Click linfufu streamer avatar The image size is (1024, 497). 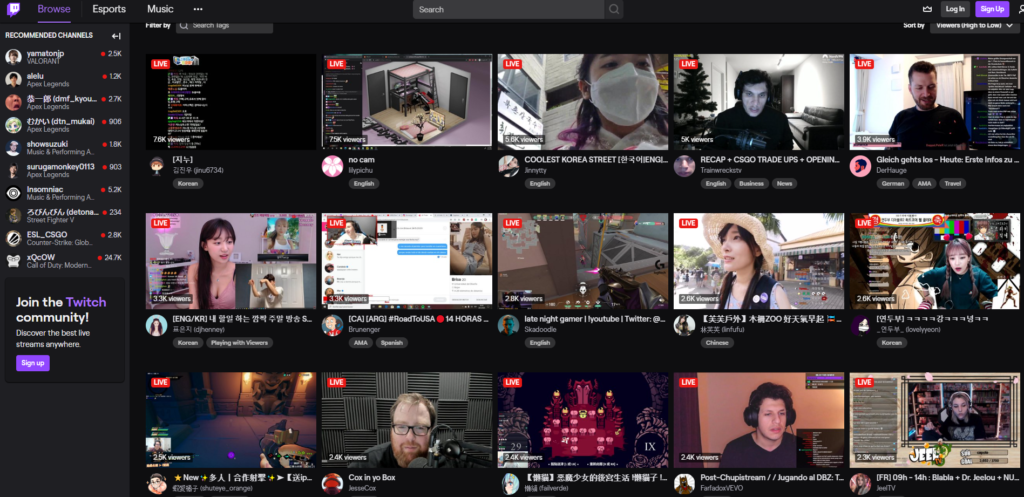click(x=684, y=325)
